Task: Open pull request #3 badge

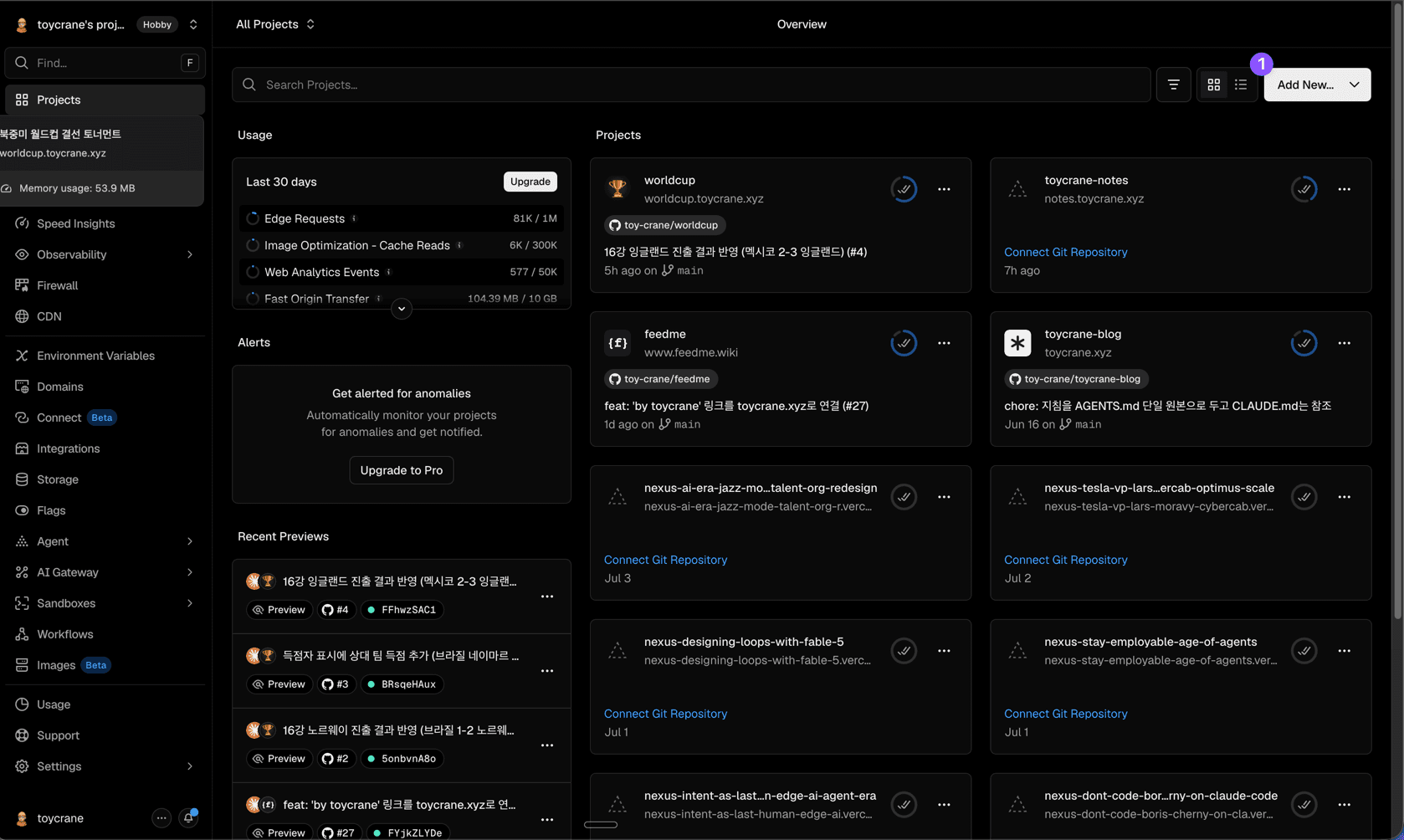Action: 336,684
